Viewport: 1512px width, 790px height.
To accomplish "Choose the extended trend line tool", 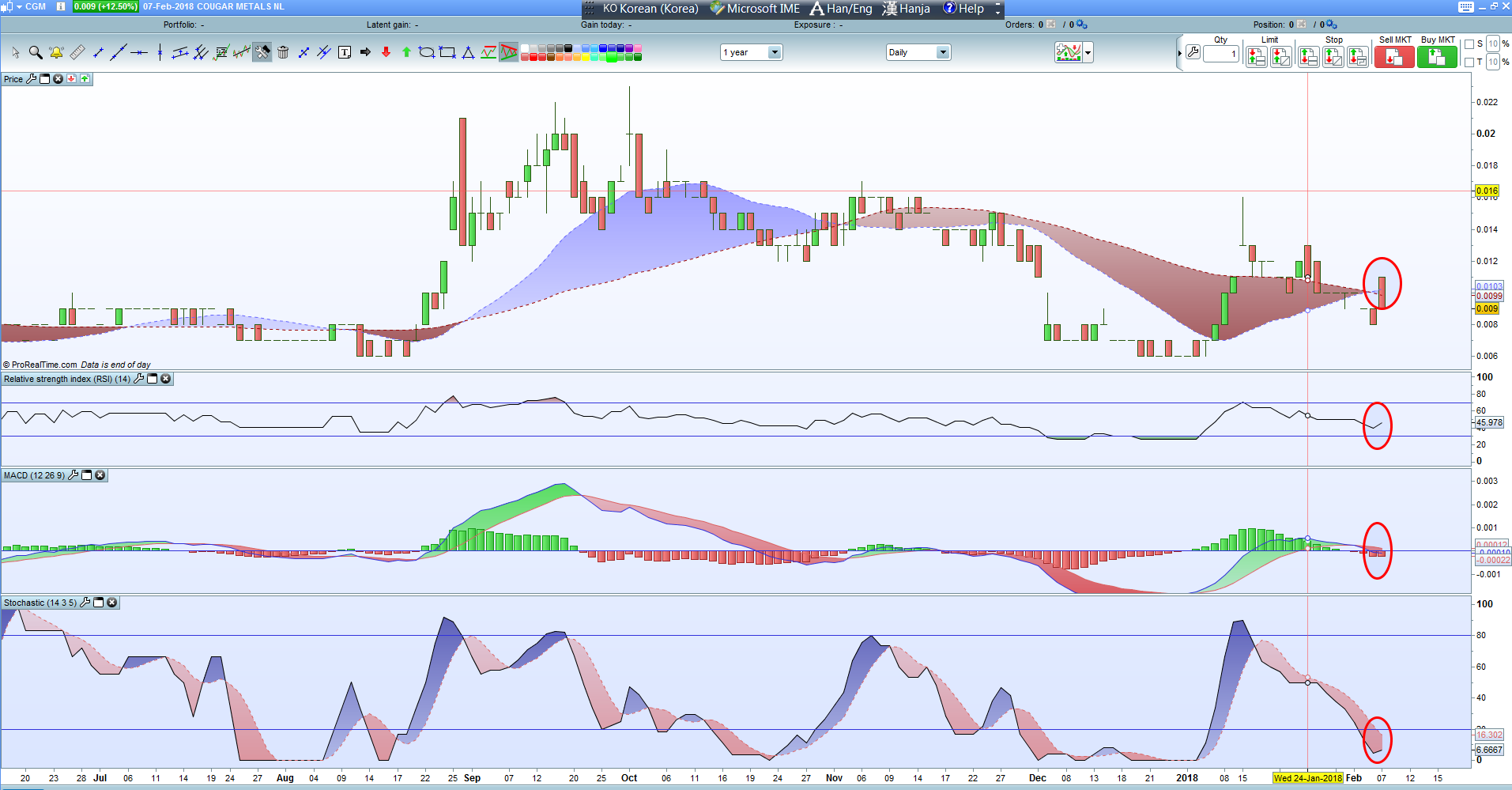I will [x=119, y=52].
